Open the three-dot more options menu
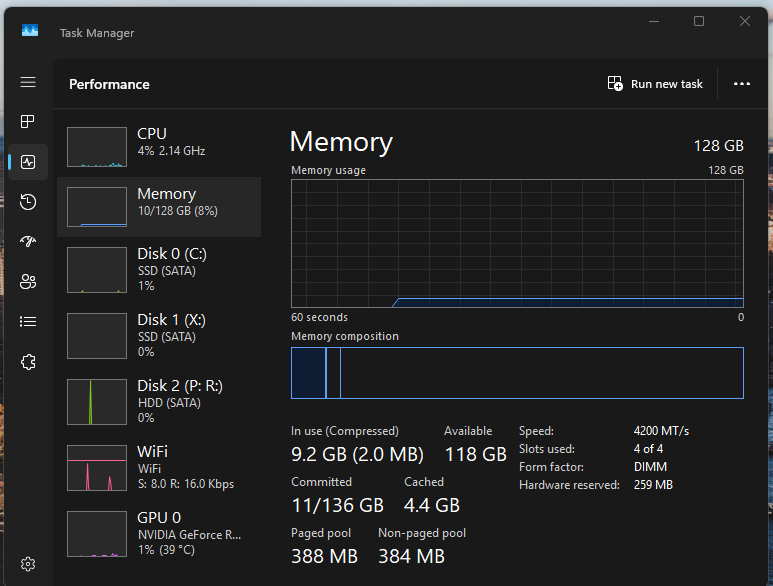Screen dimensions: 773x586 741,84
